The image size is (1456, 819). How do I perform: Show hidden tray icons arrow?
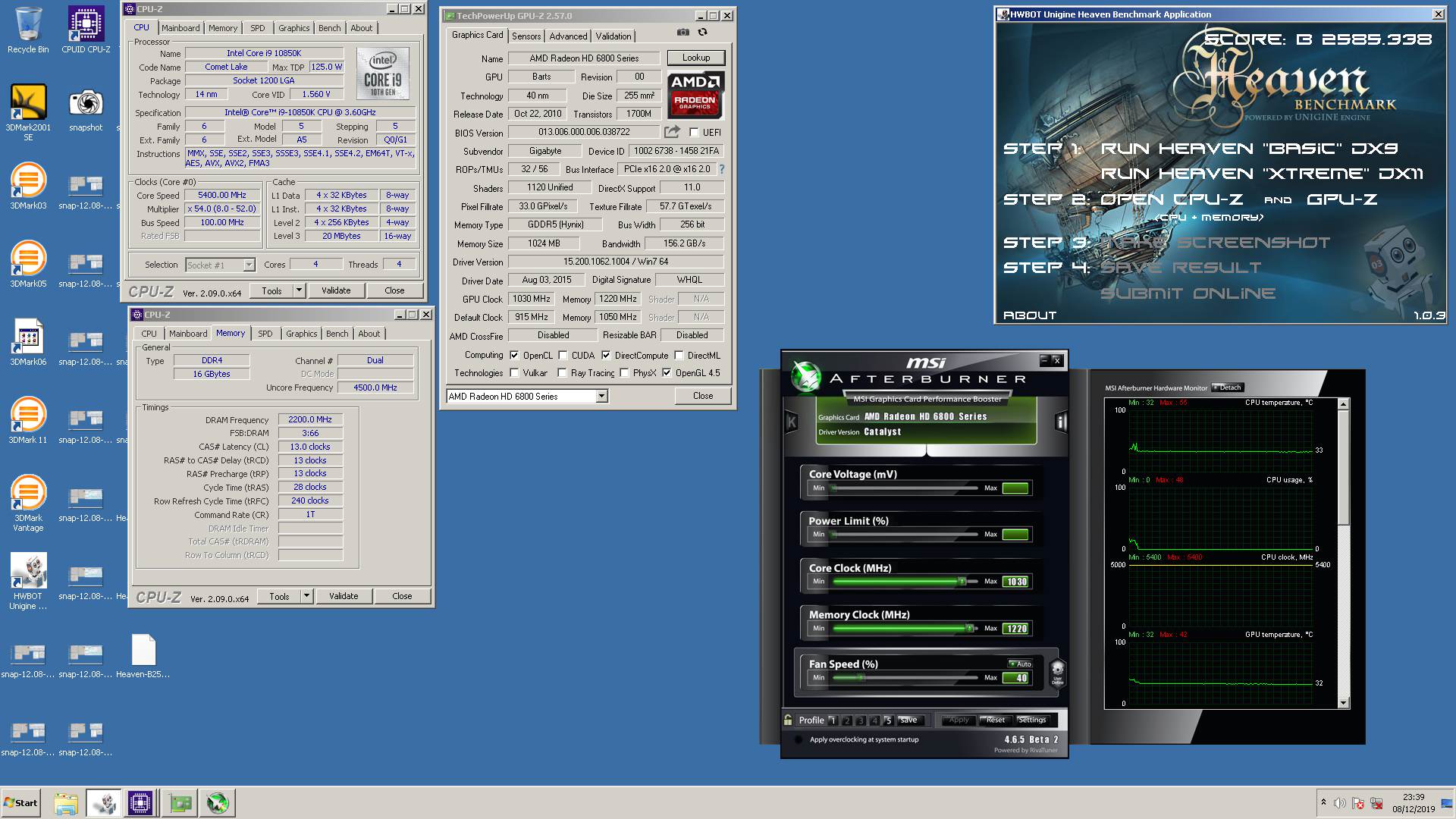pyautogui.click(x=1323, y=803)
